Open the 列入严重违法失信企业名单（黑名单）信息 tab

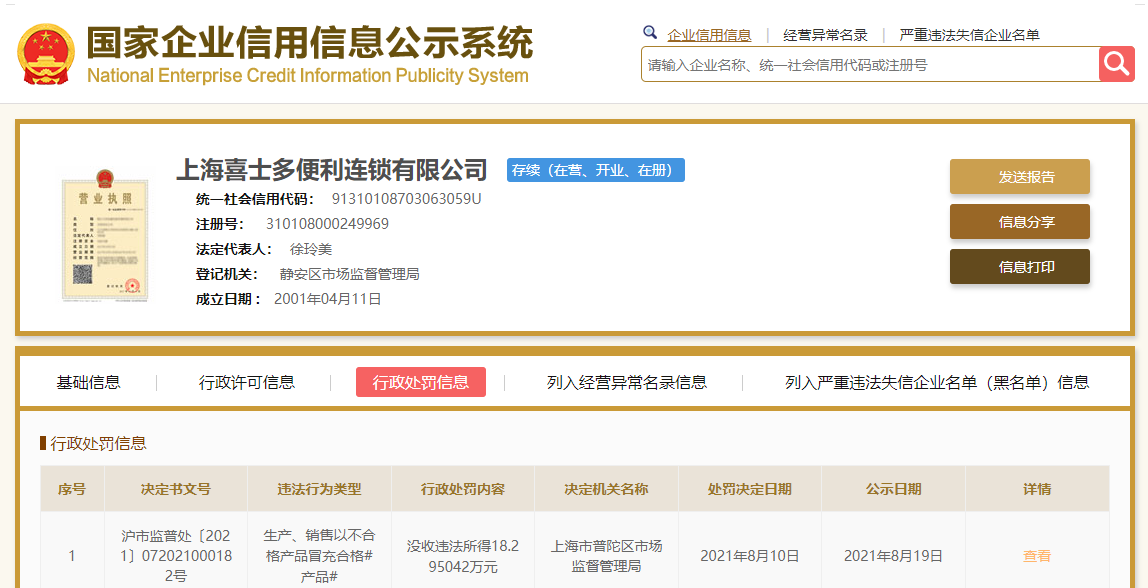coord(937,382)
